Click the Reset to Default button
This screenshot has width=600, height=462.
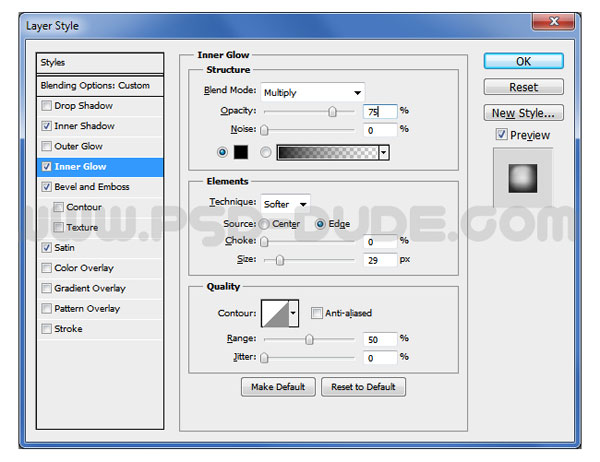pyautogui.click(x=363, y=387)
